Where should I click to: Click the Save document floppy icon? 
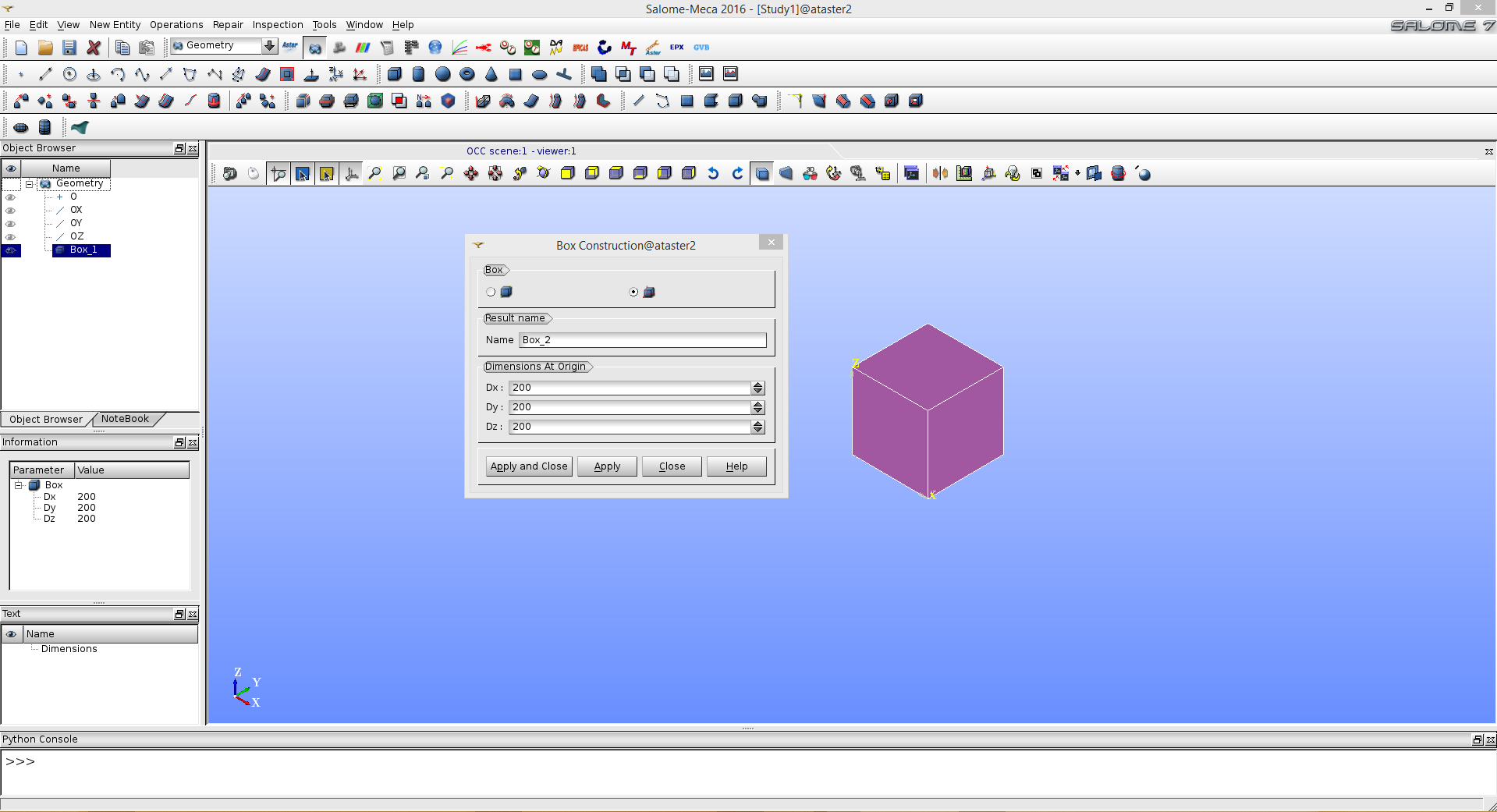tap(69, 48)
